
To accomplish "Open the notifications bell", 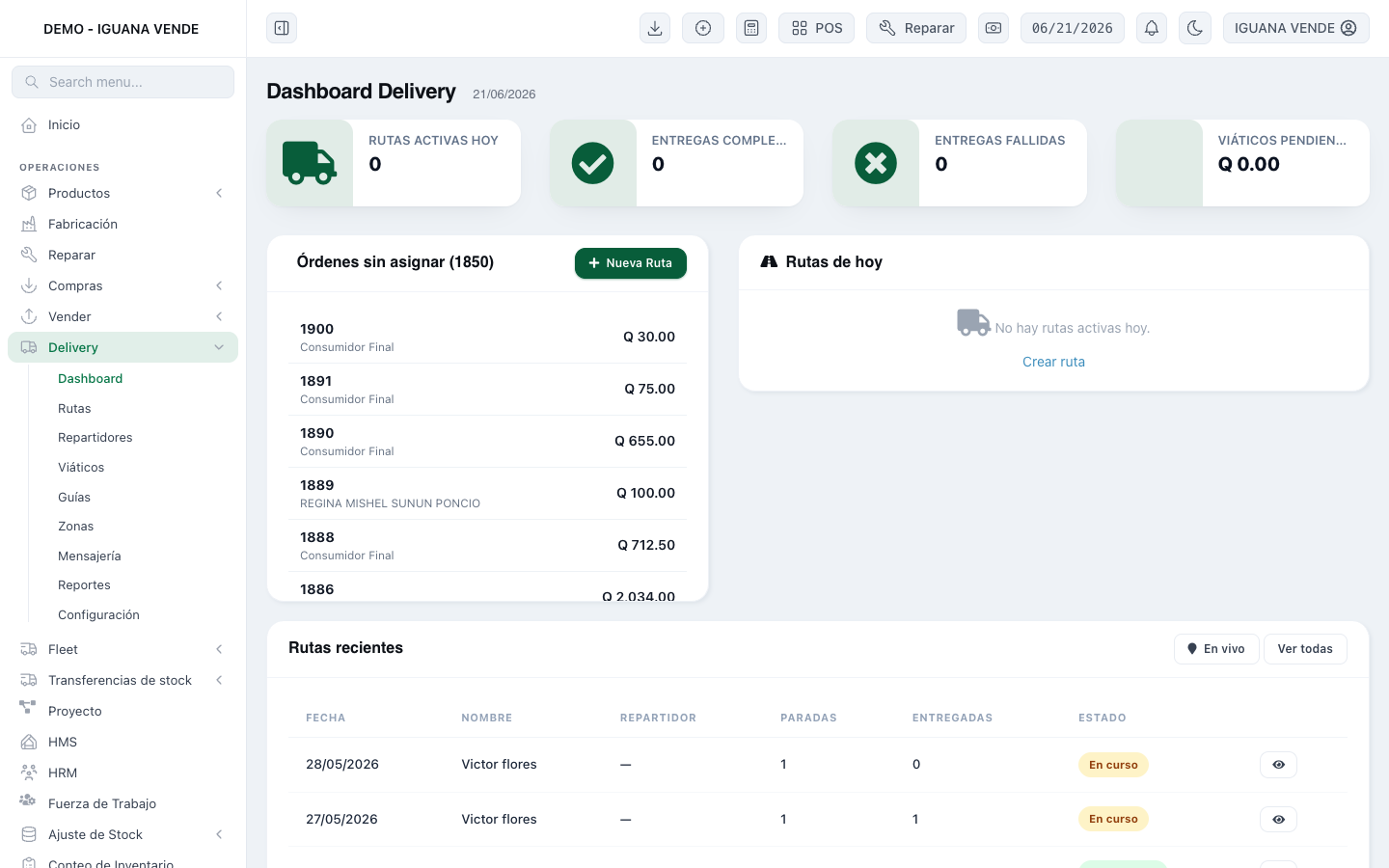I will click(1152, 28).
